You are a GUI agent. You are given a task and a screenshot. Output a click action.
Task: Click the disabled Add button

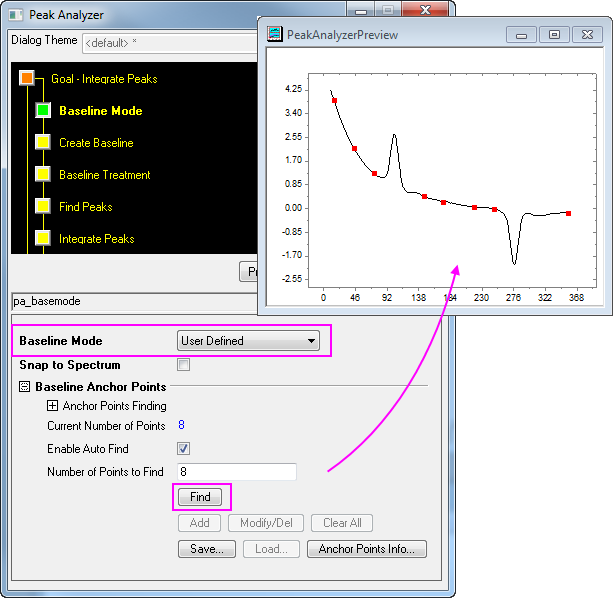[x=199, y=523]
